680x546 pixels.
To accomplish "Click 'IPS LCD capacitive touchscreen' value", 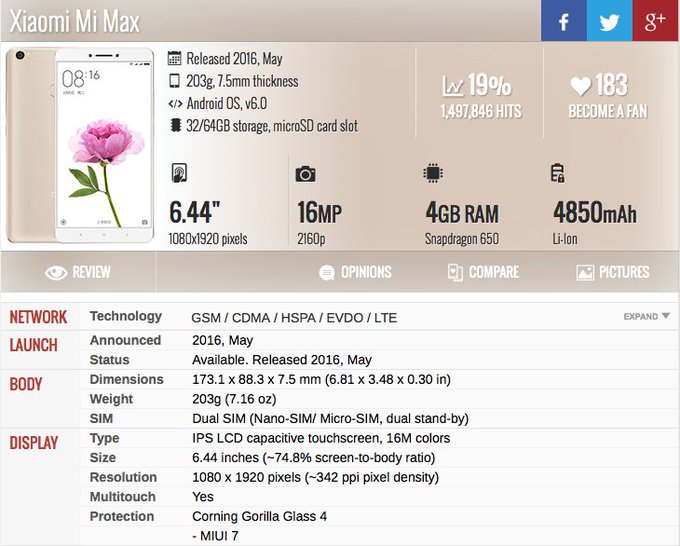I will point(285,438).
